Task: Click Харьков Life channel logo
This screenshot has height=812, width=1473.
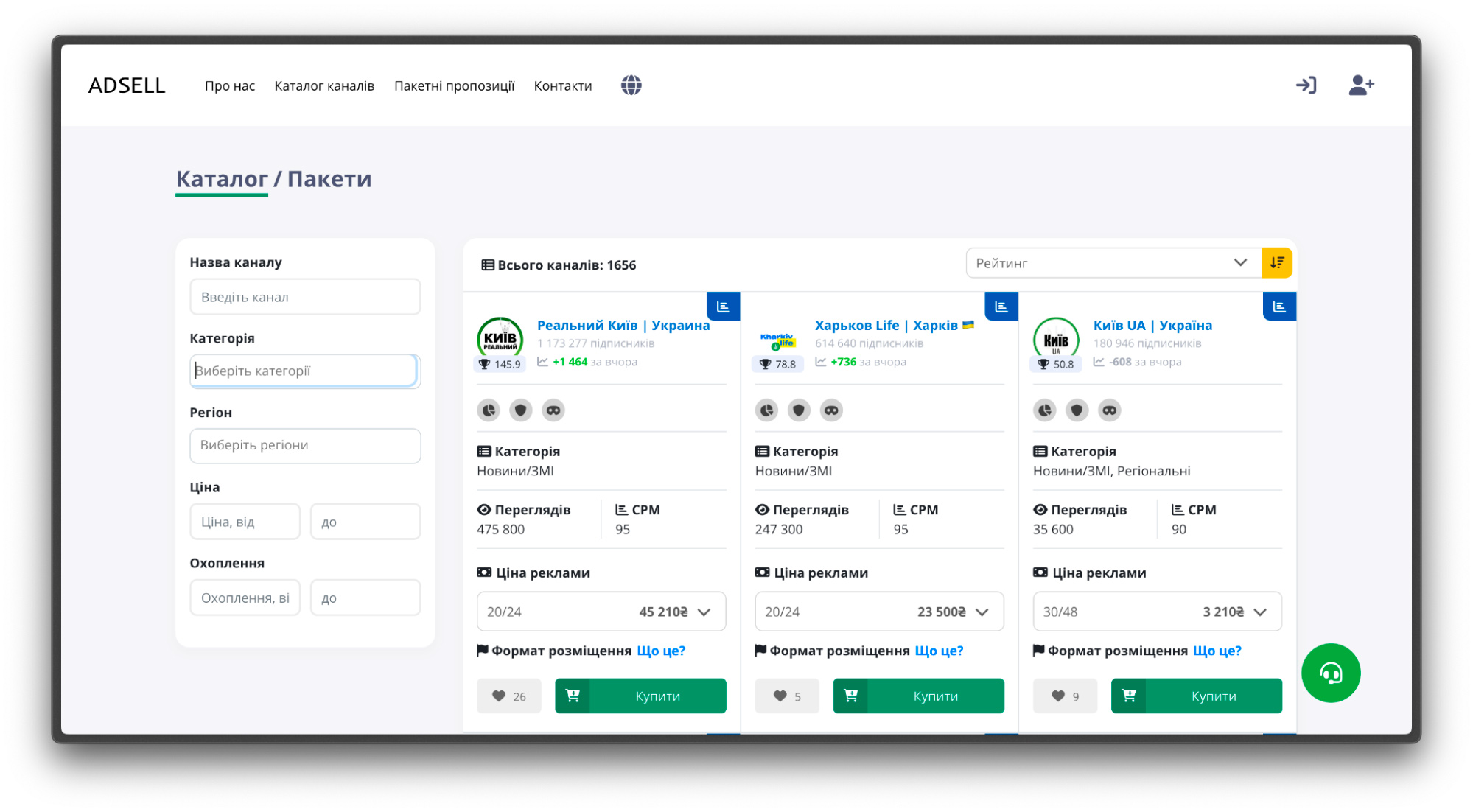Action: tap(777, 340)
